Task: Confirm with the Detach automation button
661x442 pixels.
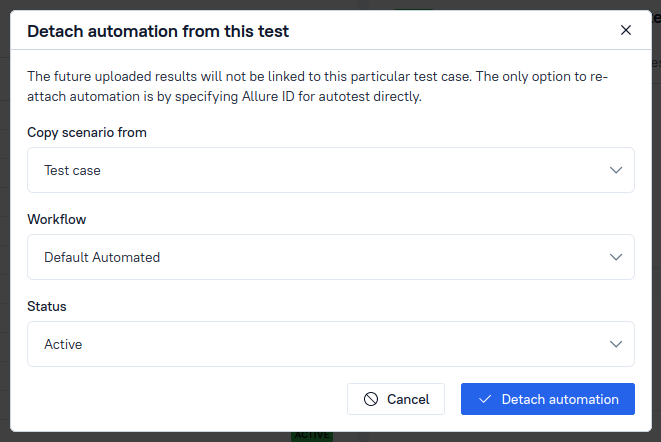Action: click(x=548, y=399)
